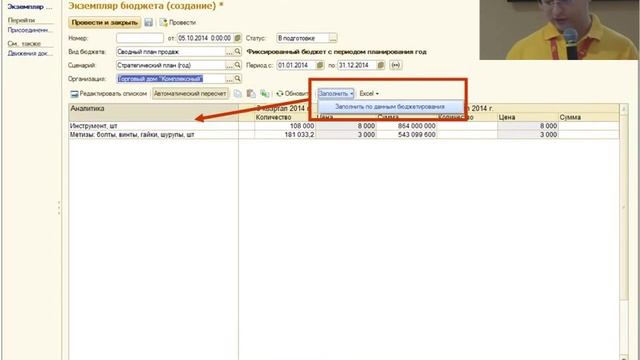
Task: Open the Заполнить dropdown menu
Action: [336, 93]
